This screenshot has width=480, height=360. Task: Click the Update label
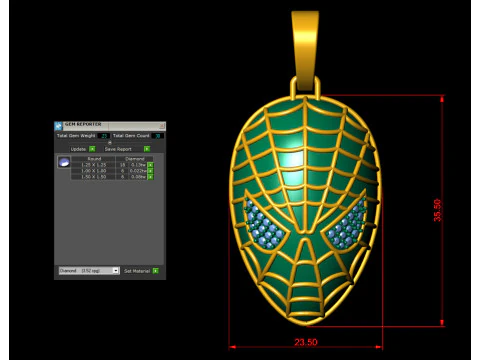coord(78,149)
